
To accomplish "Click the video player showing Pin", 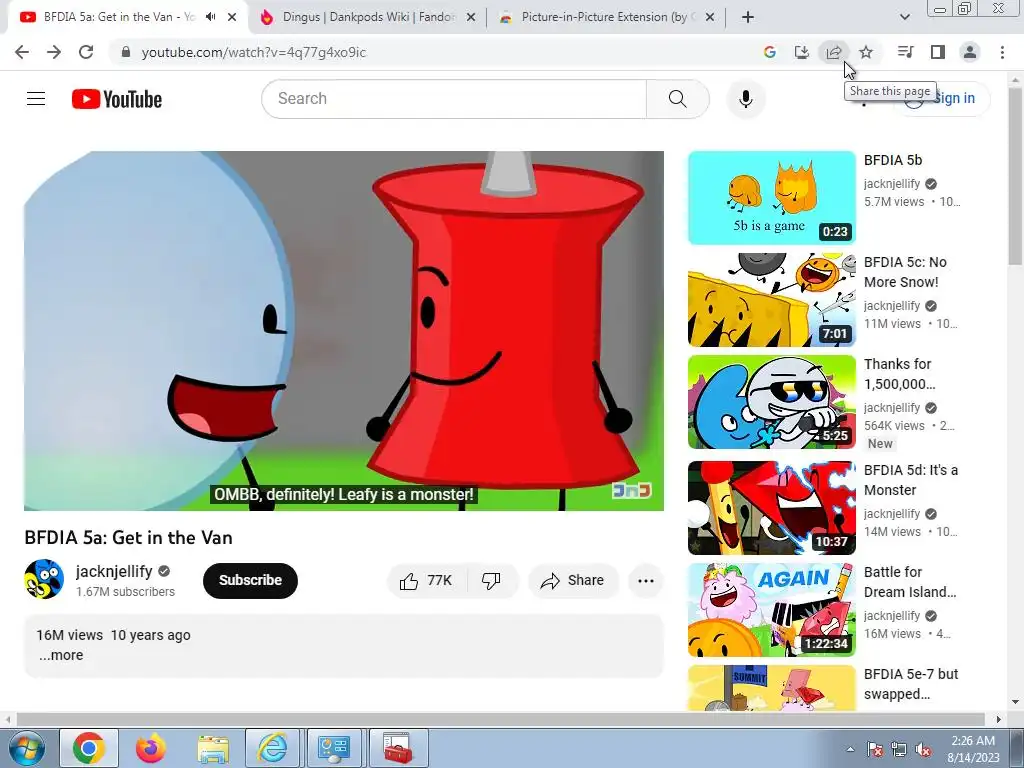I will pyautogui.click(x=344, y=330).
